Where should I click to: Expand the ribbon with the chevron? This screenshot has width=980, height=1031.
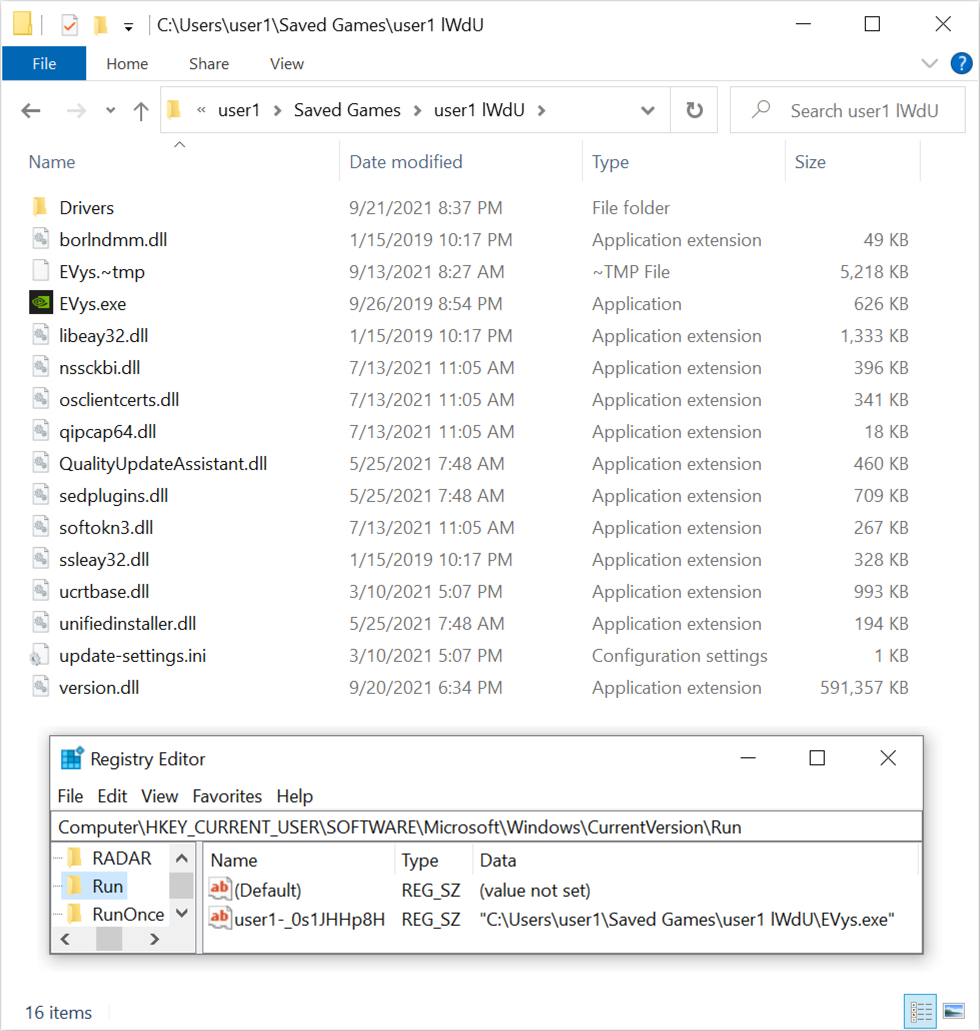point(929,63)
